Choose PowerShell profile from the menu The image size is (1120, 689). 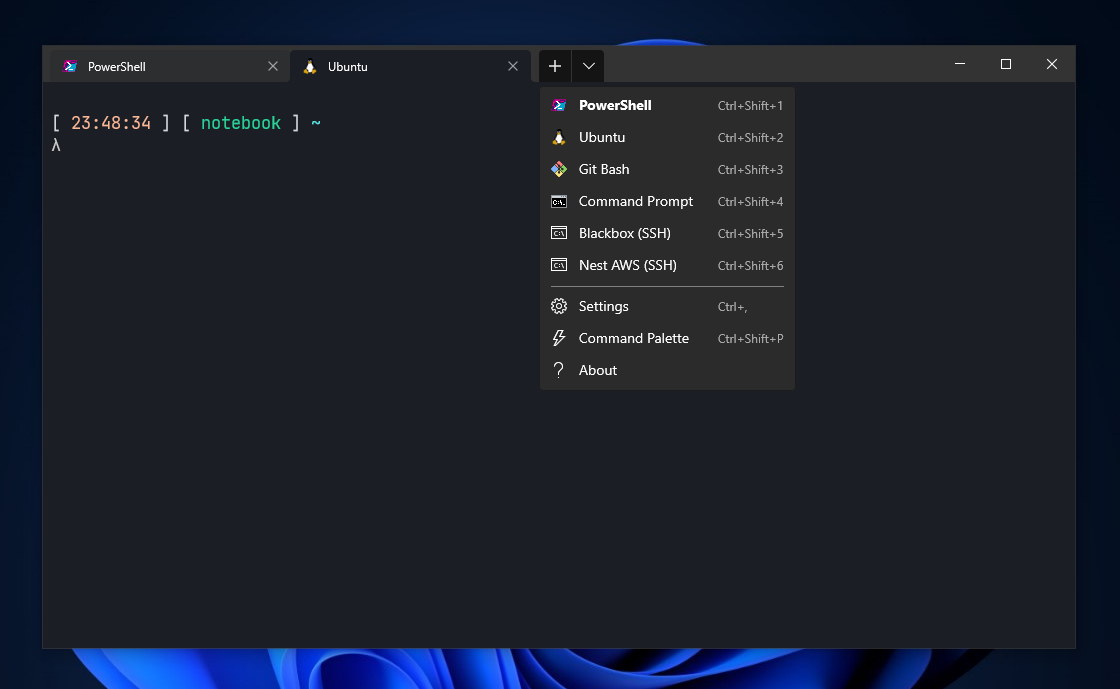(667, 106)
